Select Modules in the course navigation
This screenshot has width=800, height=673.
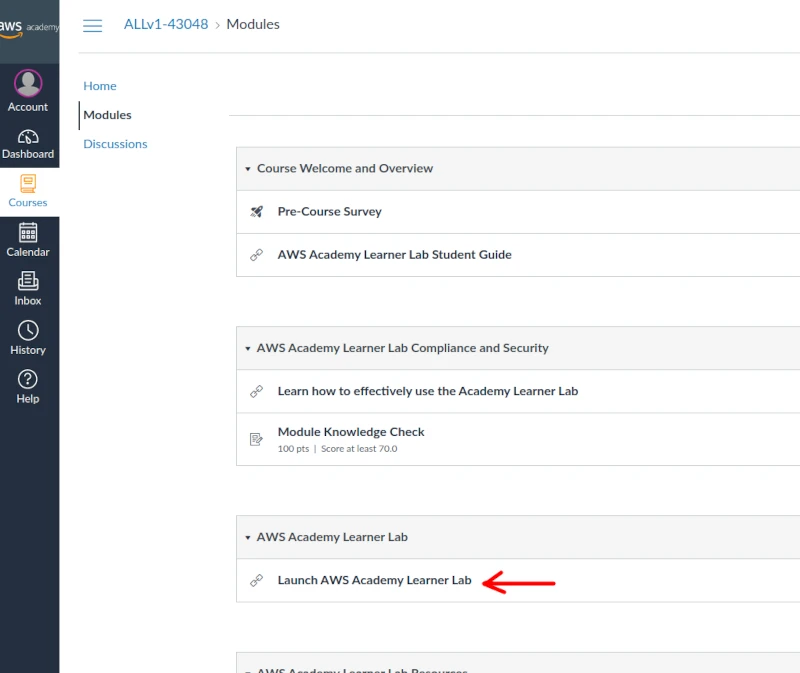pyautogui.click(x=107, y=115)
